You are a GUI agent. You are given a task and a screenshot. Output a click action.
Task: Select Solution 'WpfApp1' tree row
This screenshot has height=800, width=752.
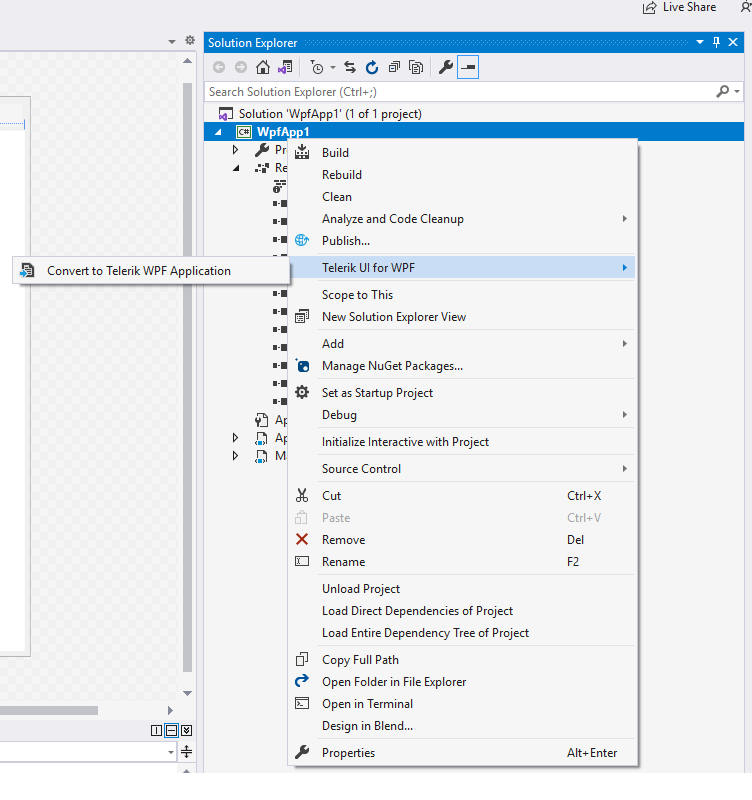[473, 113]
